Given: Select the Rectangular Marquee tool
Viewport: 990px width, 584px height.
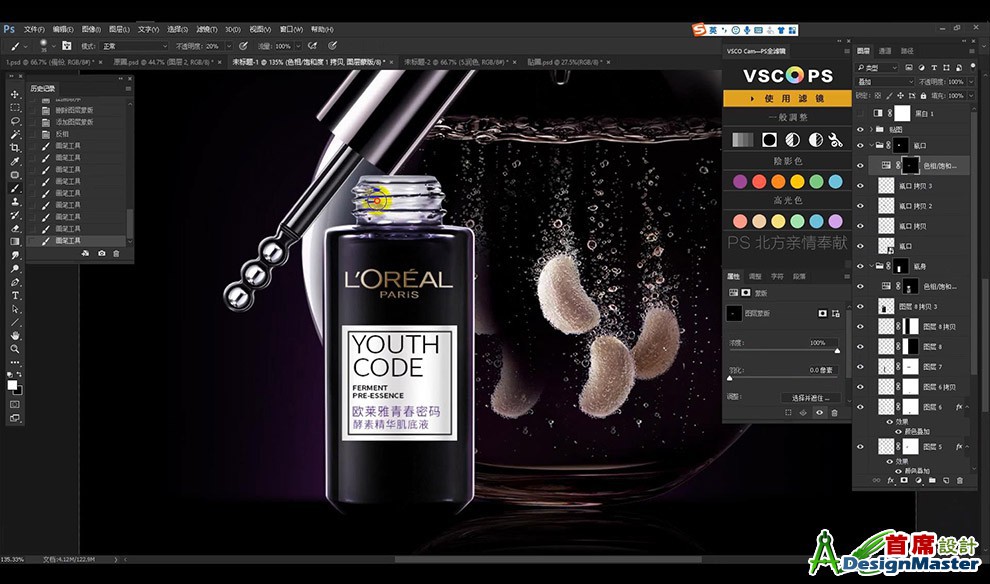Looking at the screenshot, I should [15, 107].
